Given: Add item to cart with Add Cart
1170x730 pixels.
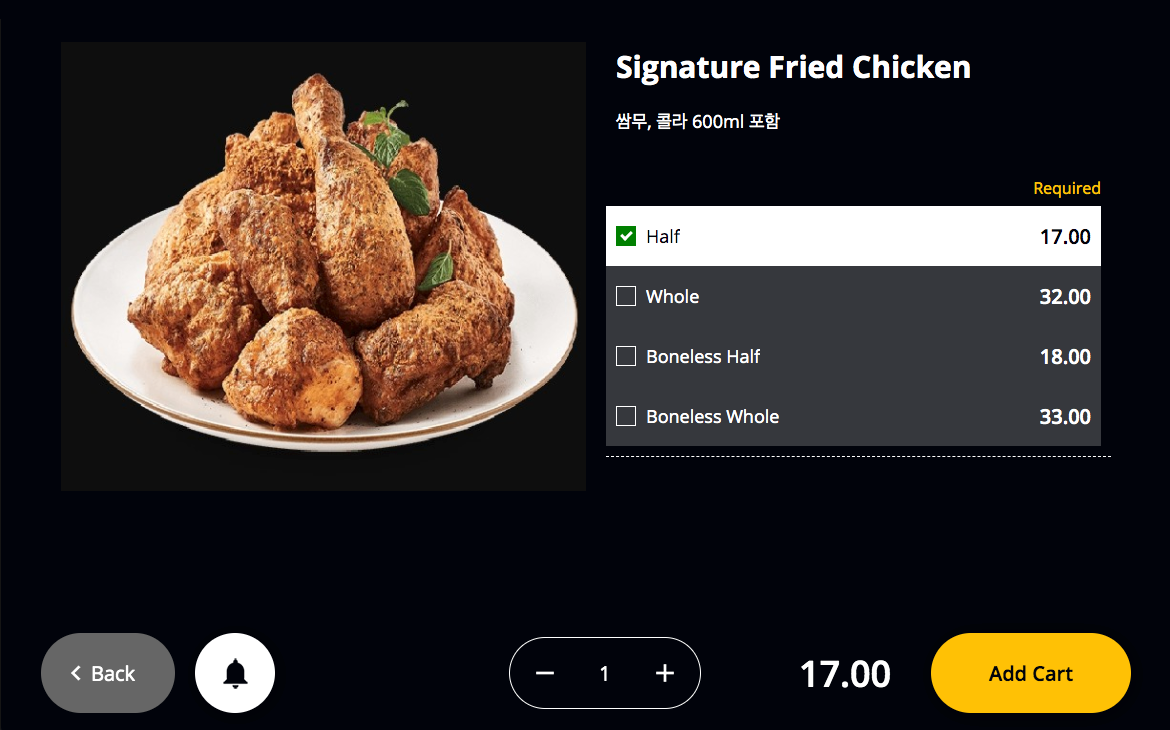Looking at the screenshot, I should [x=1030, y=673].
